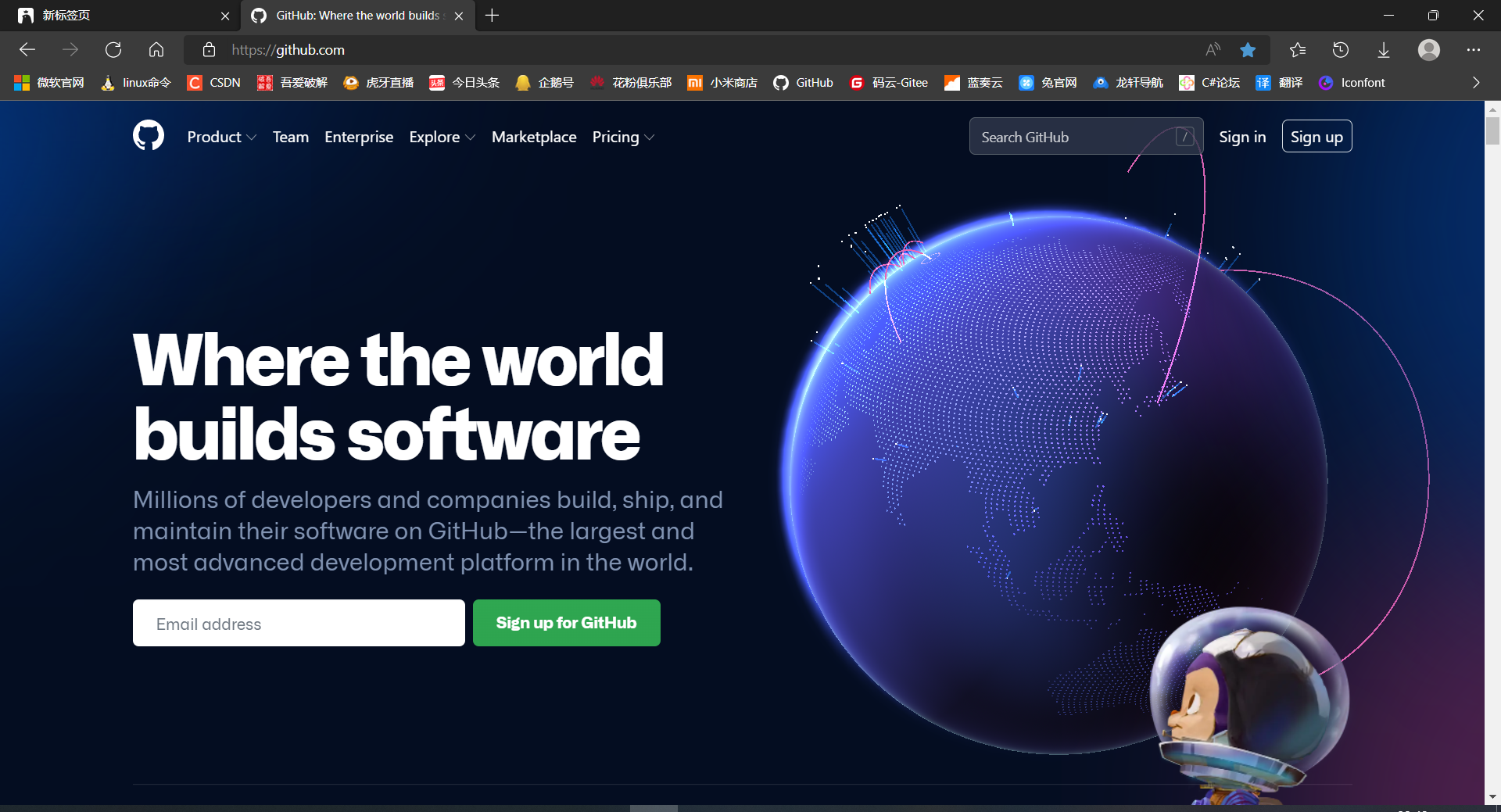
Task: Open the 兔官网 bookmark
Action: [x=1048, y=83]
